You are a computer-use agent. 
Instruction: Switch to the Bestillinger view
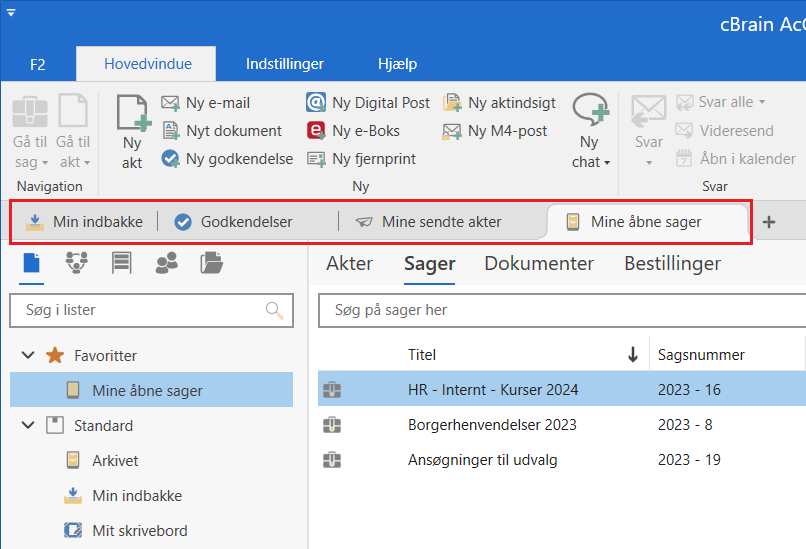click(672, 263)
